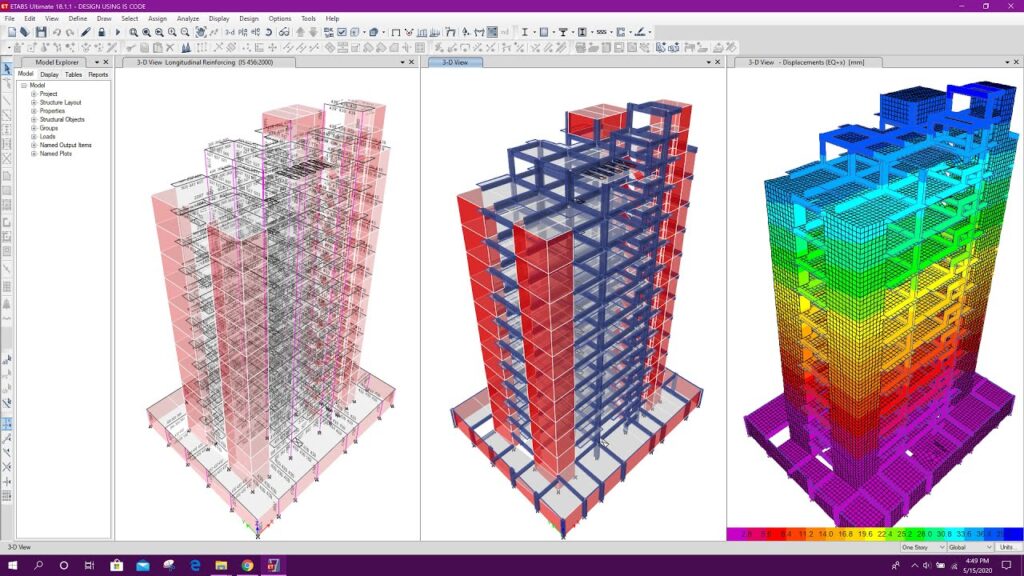Open the 3-d view icon
This screenshot has width=1024, height=576.
[229, 31]
